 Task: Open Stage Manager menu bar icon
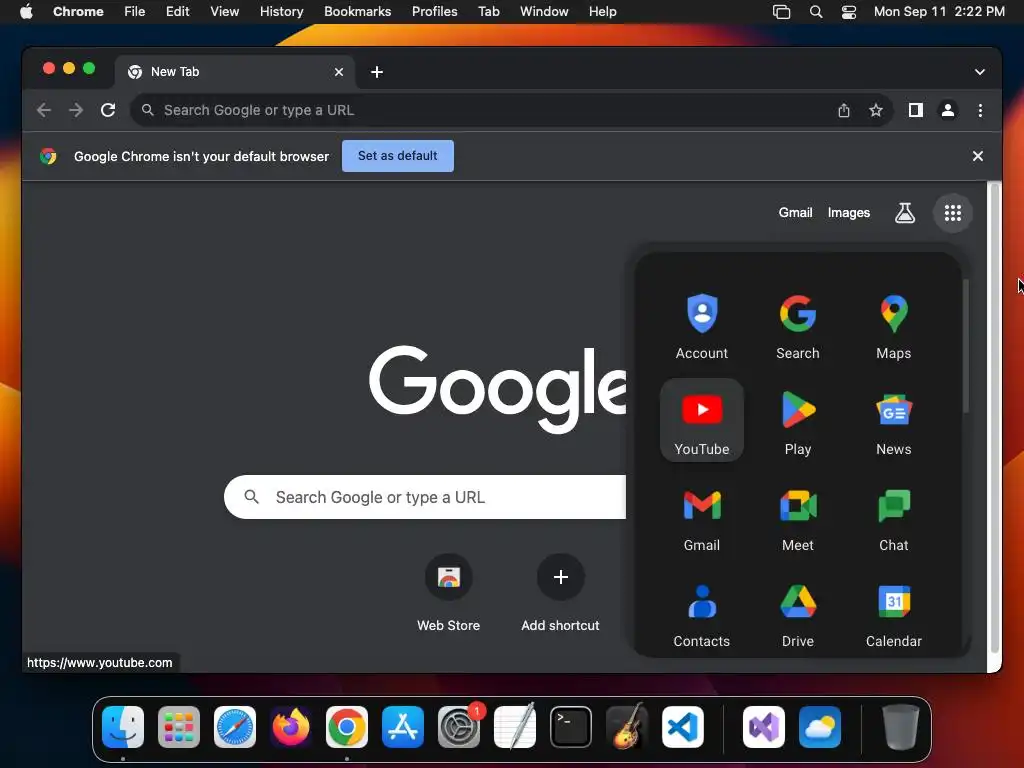point(781,12)
